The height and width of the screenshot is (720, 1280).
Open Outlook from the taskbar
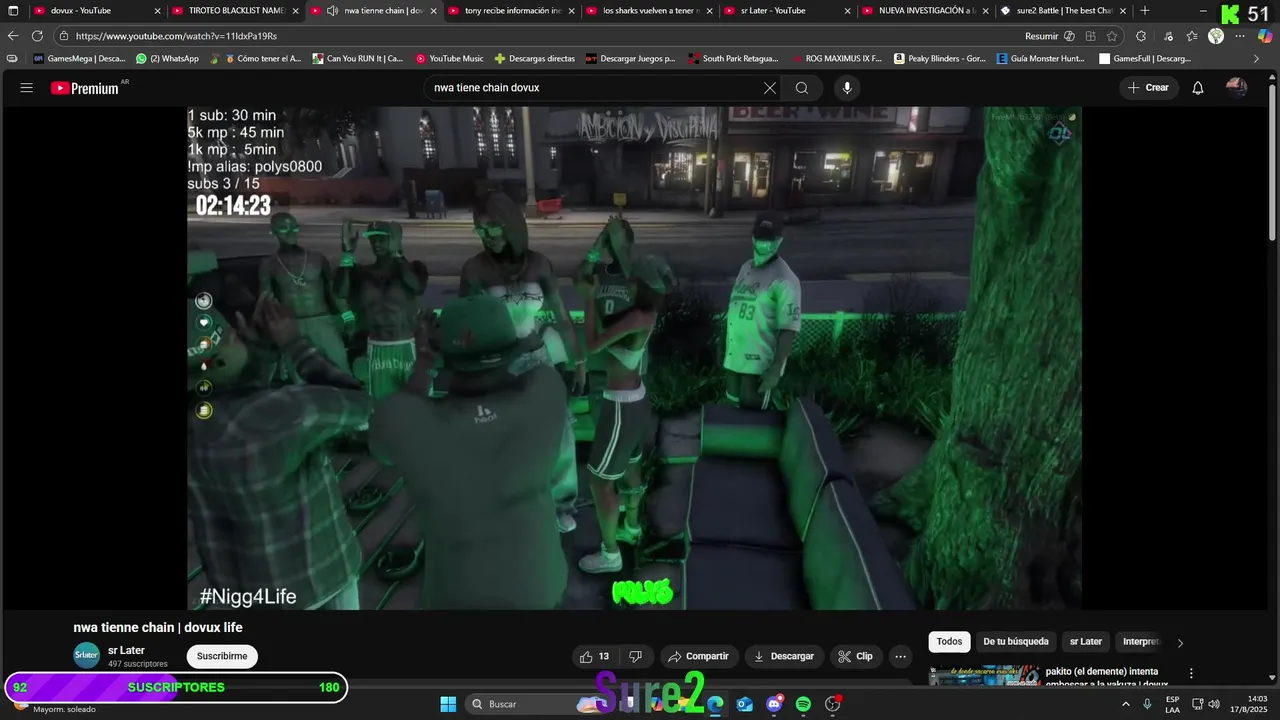click(745, 704)
